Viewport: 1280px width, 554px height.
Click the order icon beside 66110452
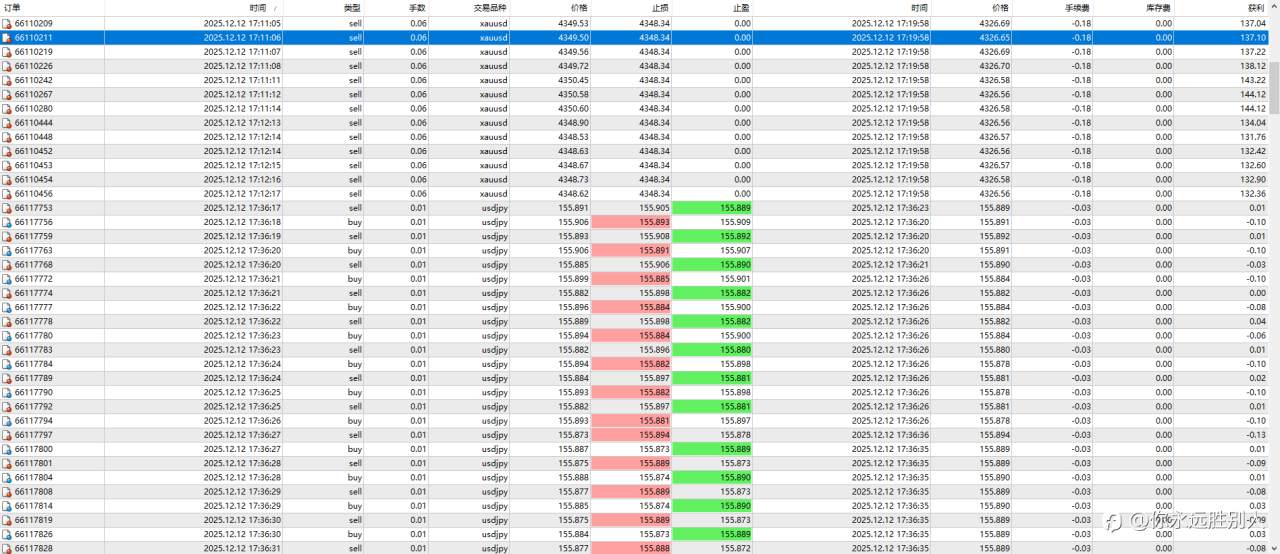7,151
